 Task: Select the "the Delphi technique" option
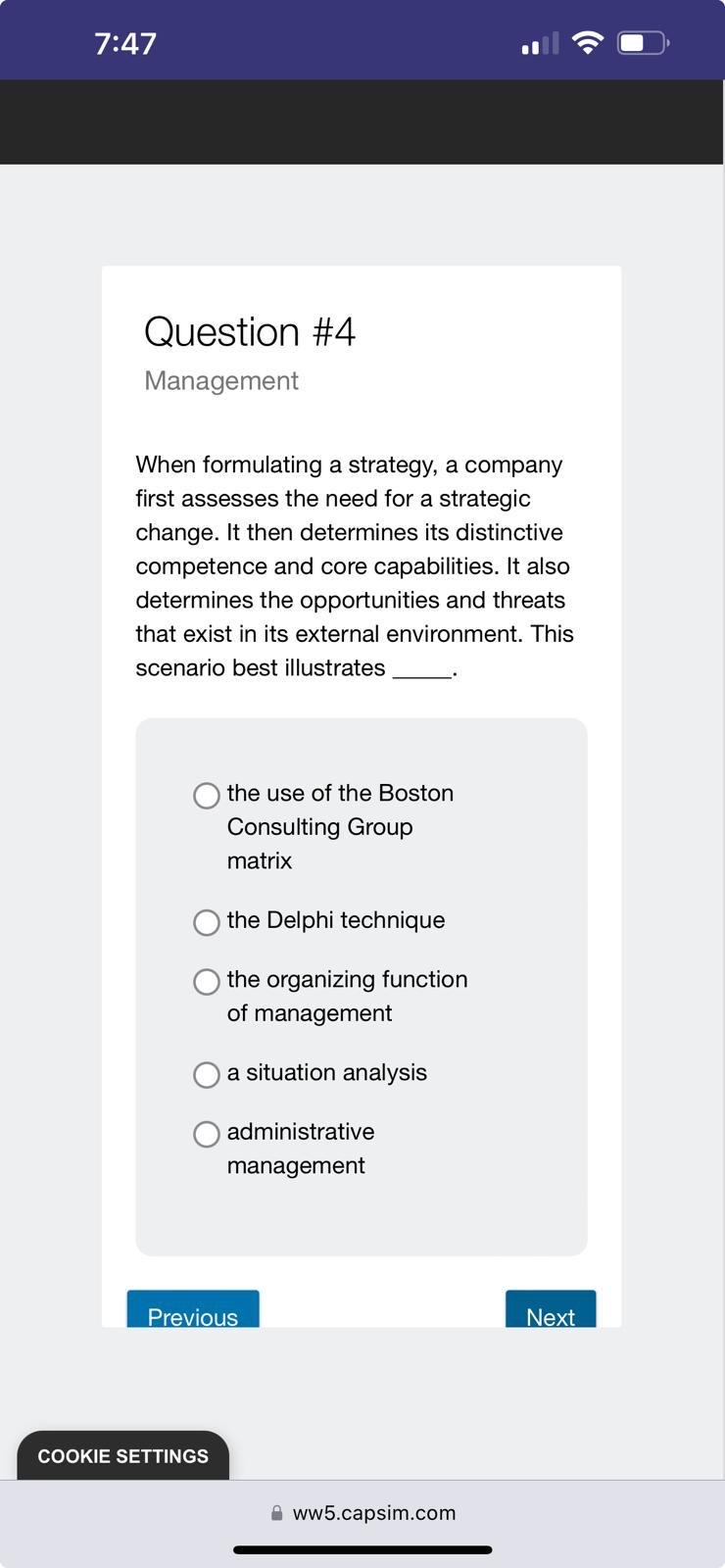click(x=206, y=922)
